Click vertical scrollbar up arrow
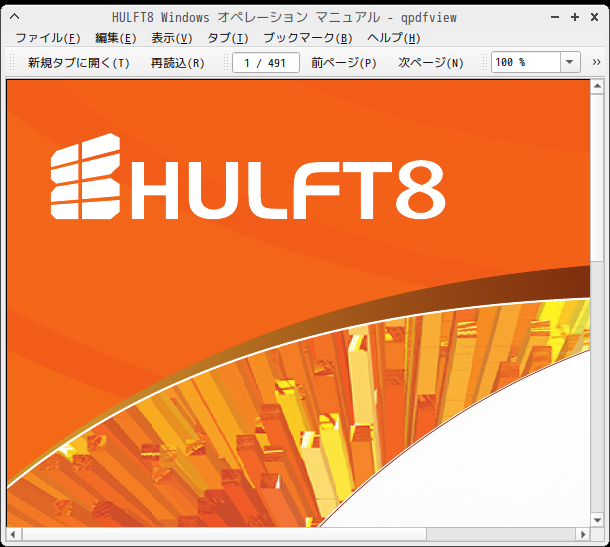The height and width of the screenshot is (547, 610). tap(597, 86)
